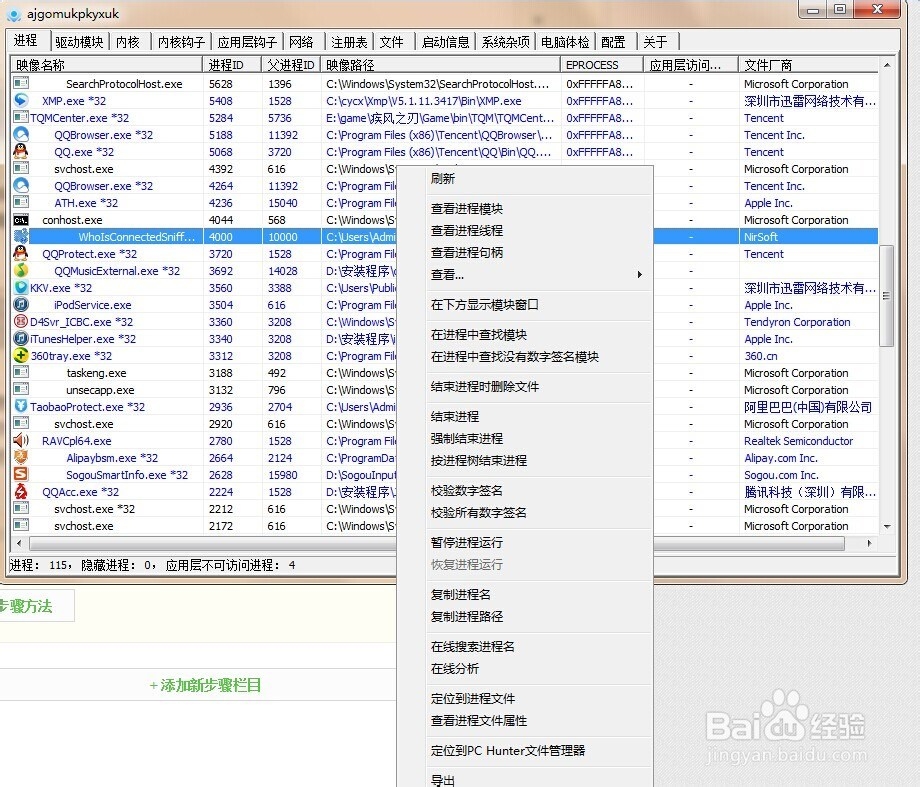
Task: Switch to the 配置 tab
Action: tap(613, 42)
